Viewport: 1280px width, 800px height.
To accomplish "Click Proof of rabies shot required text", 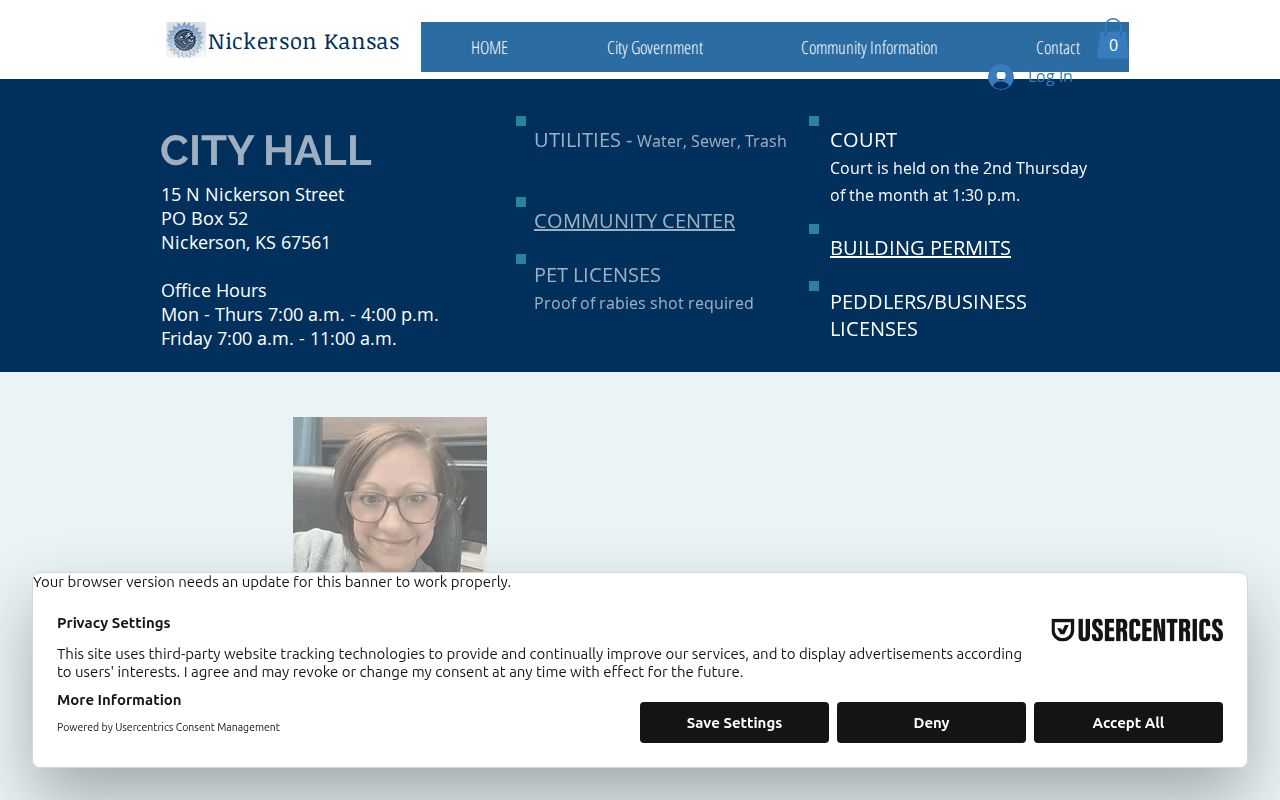I will point(644,303).
